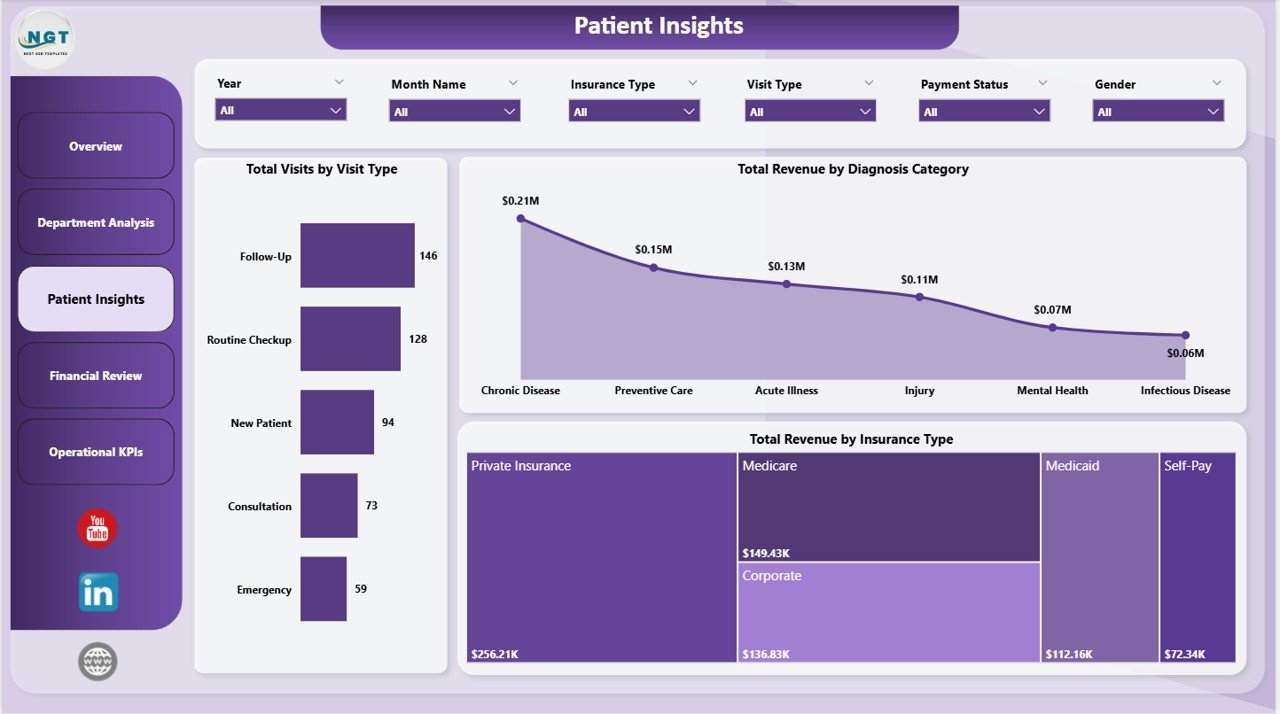The height and width of the screenshot is (714, 1280).
Task: Go to the Financial Review page
Action: pyautogui.click(x=95, y=375)
